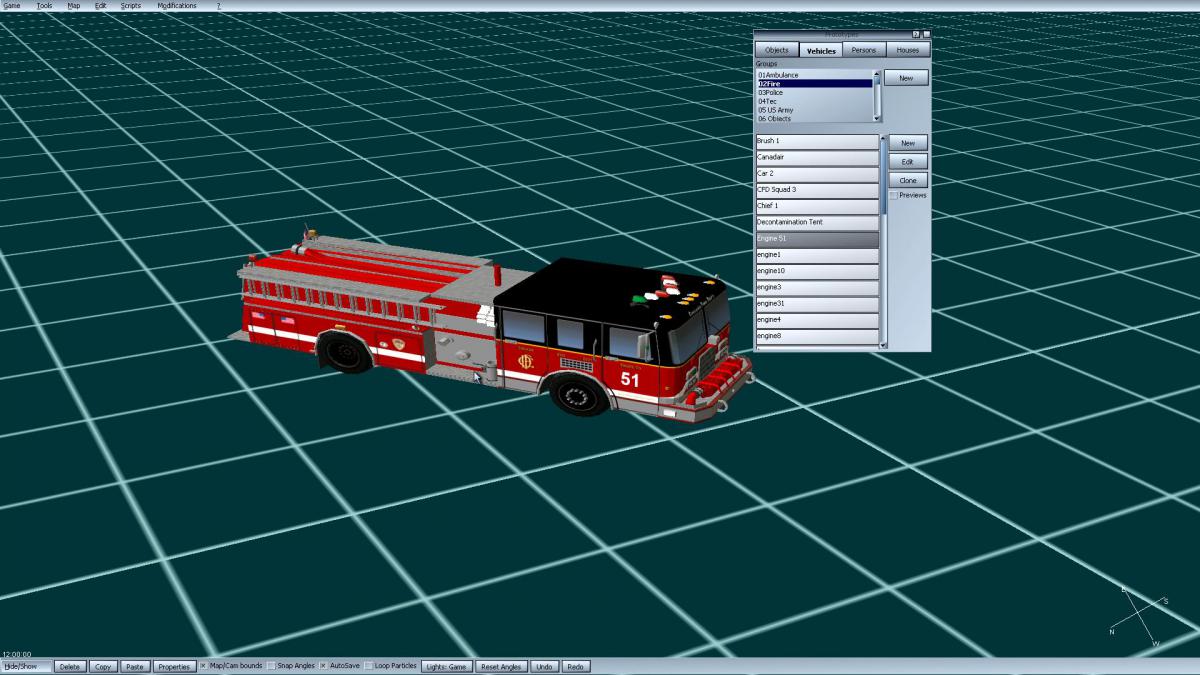Image resolution: width=1200 pixels, height=675 pixels.
Task: Select the 04Tec group
Action: [x=814, y=101]
